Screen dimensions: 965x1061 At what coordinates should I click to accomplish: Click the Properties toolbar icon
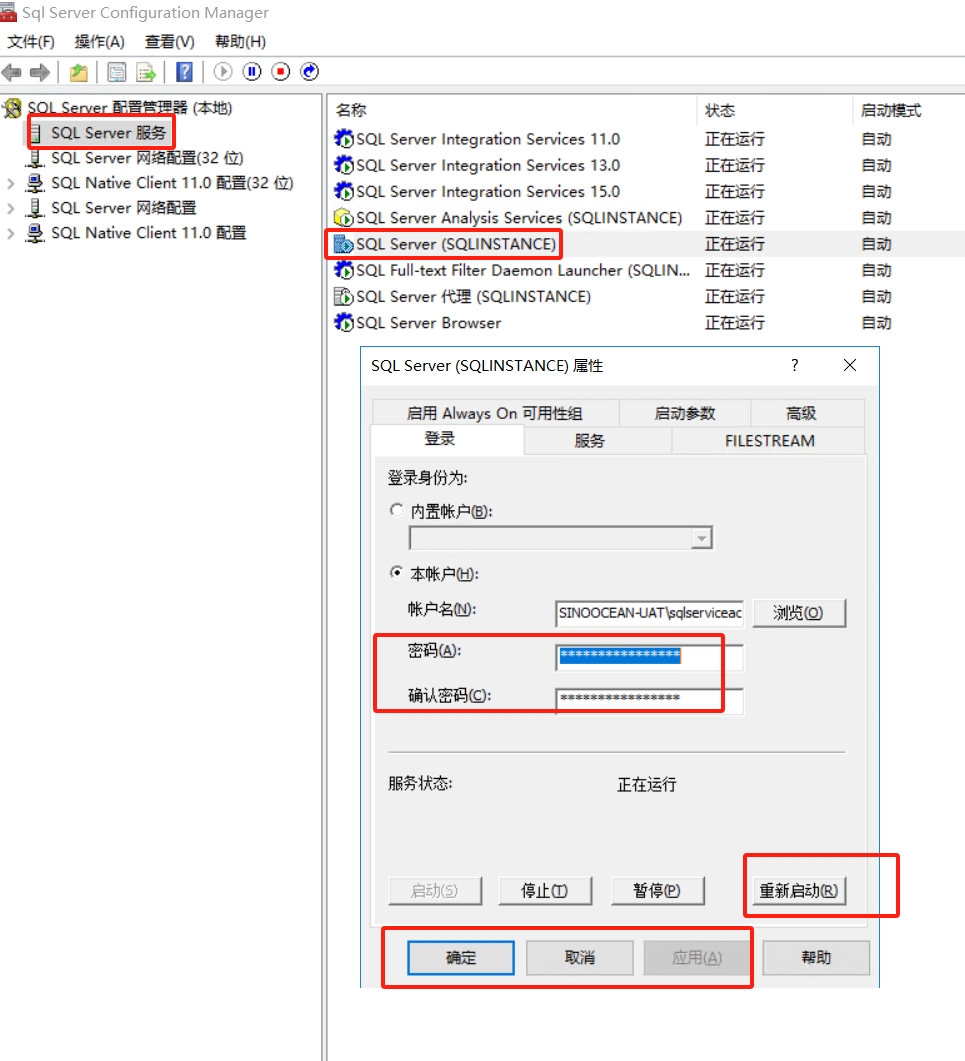click(x=117, y=72)
